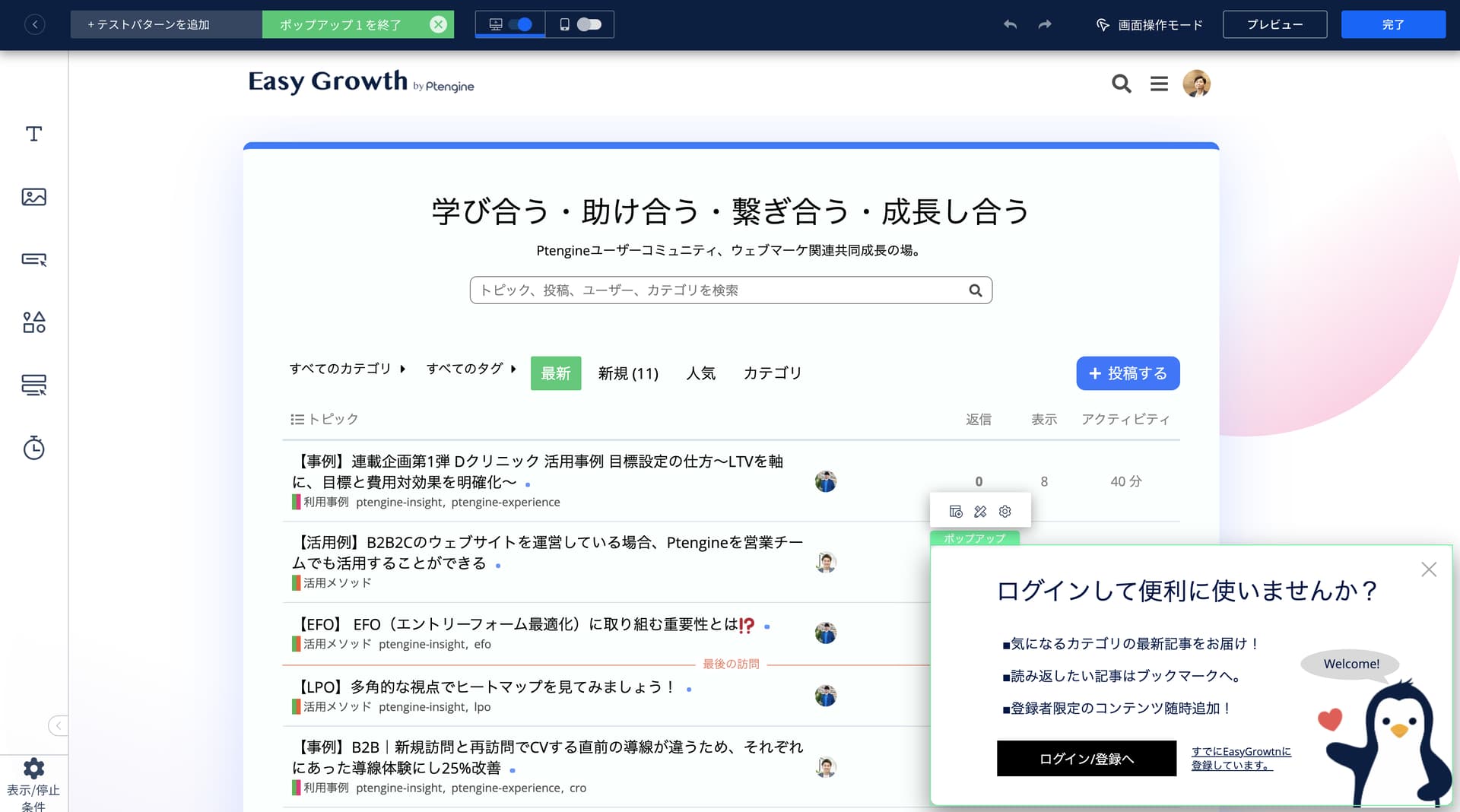Open the hamburger menu in the site header
The image size is (1460, 812).
pos(1159,84)
